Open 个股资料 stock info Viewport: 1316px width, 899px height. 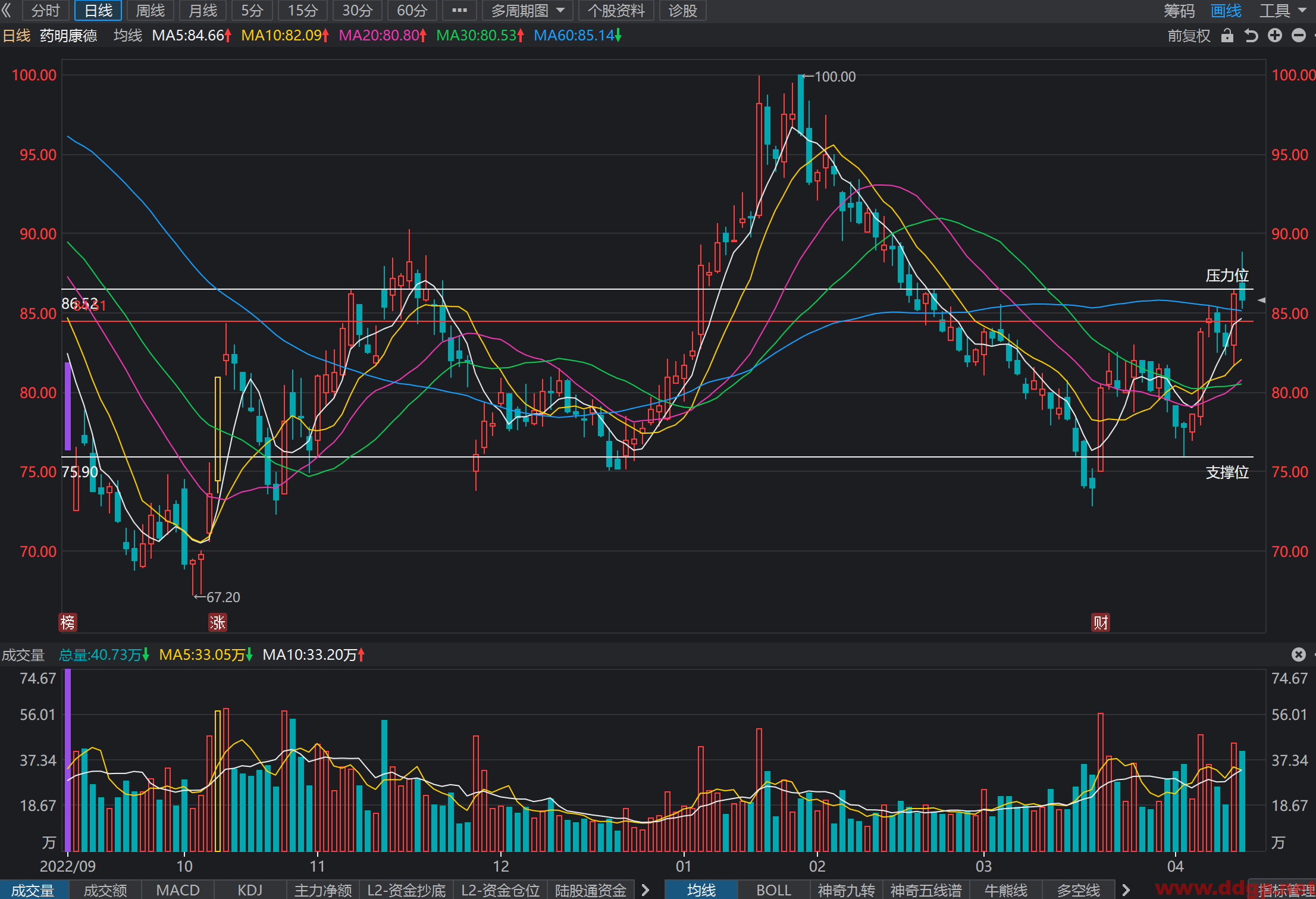pos(616,10)
